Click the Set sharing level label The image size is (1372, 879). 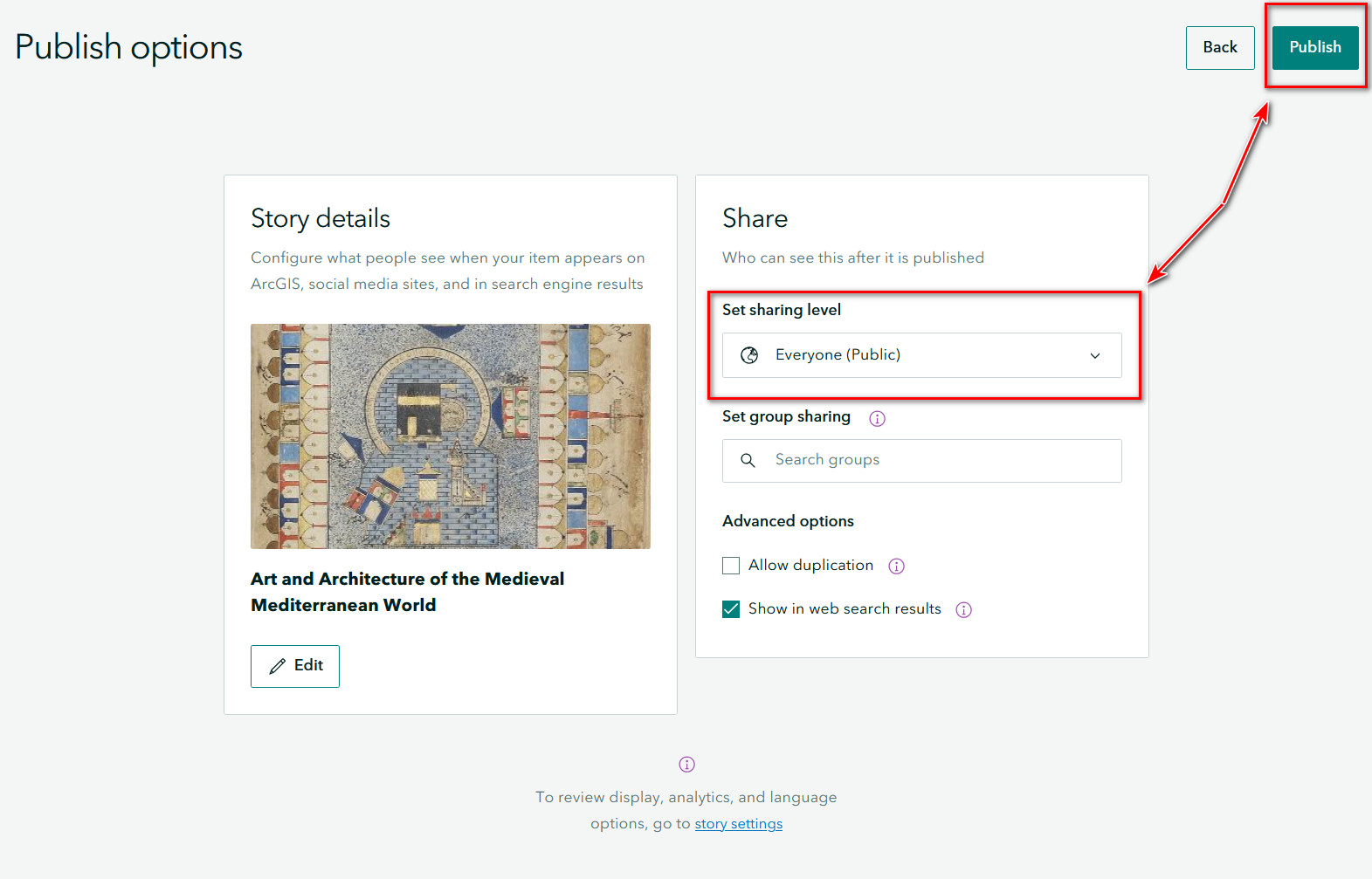[x=782, y=310]
